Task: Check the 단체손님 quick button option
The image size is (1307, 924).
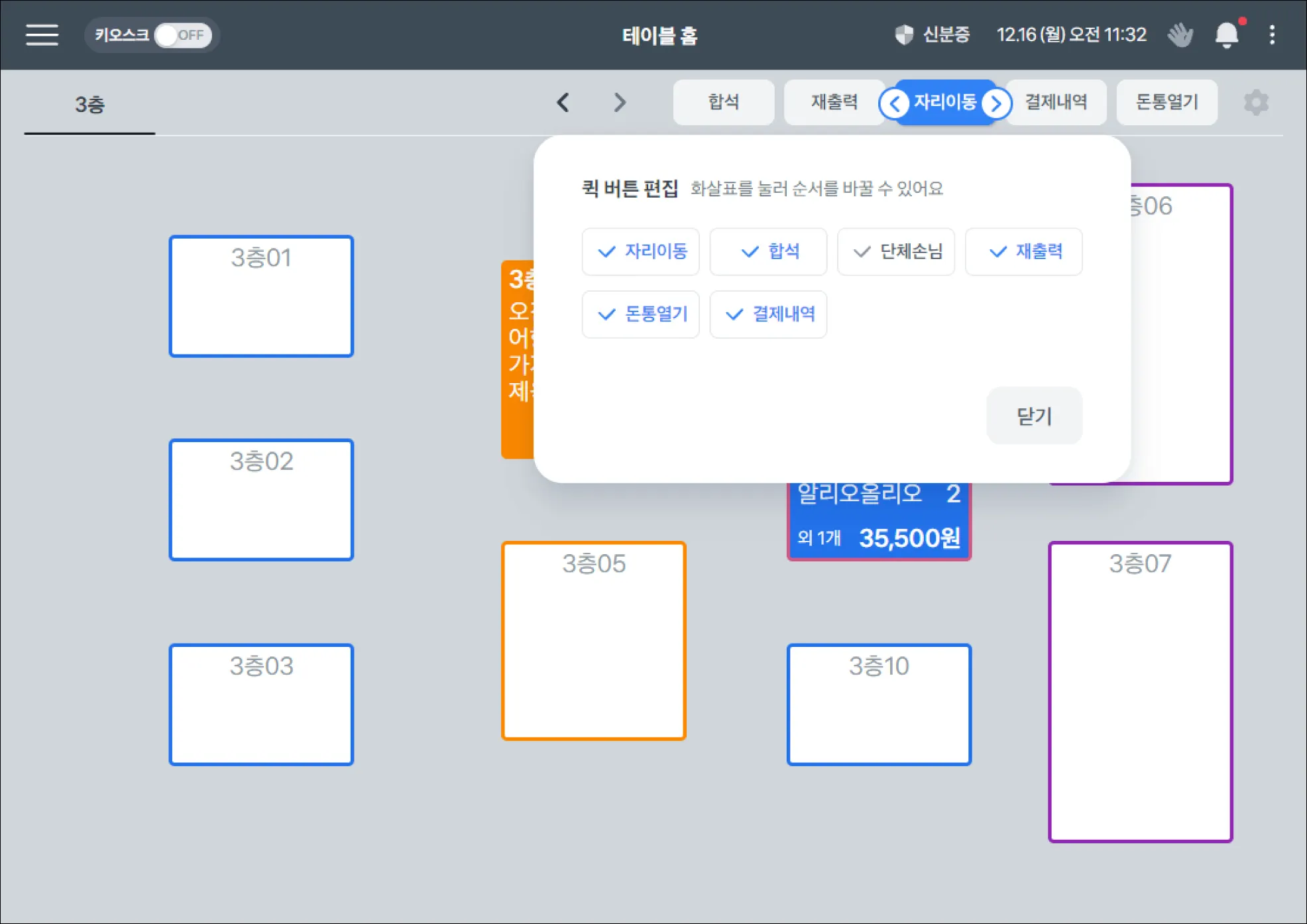Action: coord(895,251)
